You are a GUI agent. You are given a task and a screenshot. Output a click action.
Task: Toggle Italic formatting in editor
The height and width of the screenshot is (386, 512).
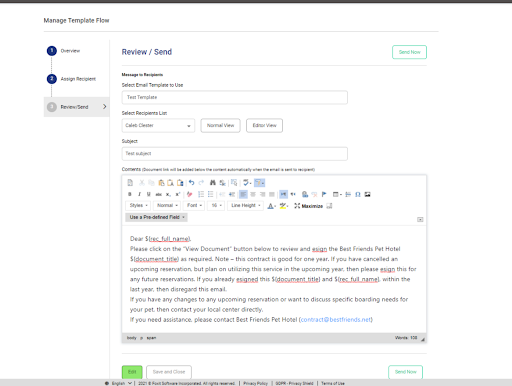139,194
